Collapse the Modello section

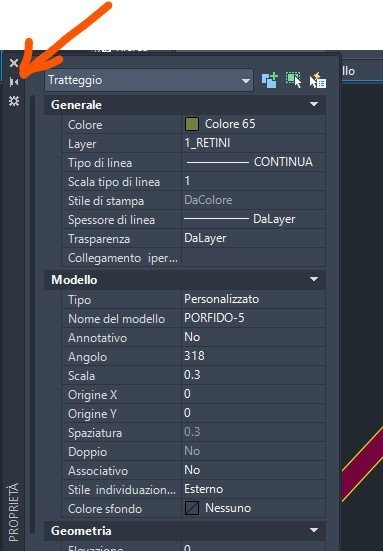314,279
